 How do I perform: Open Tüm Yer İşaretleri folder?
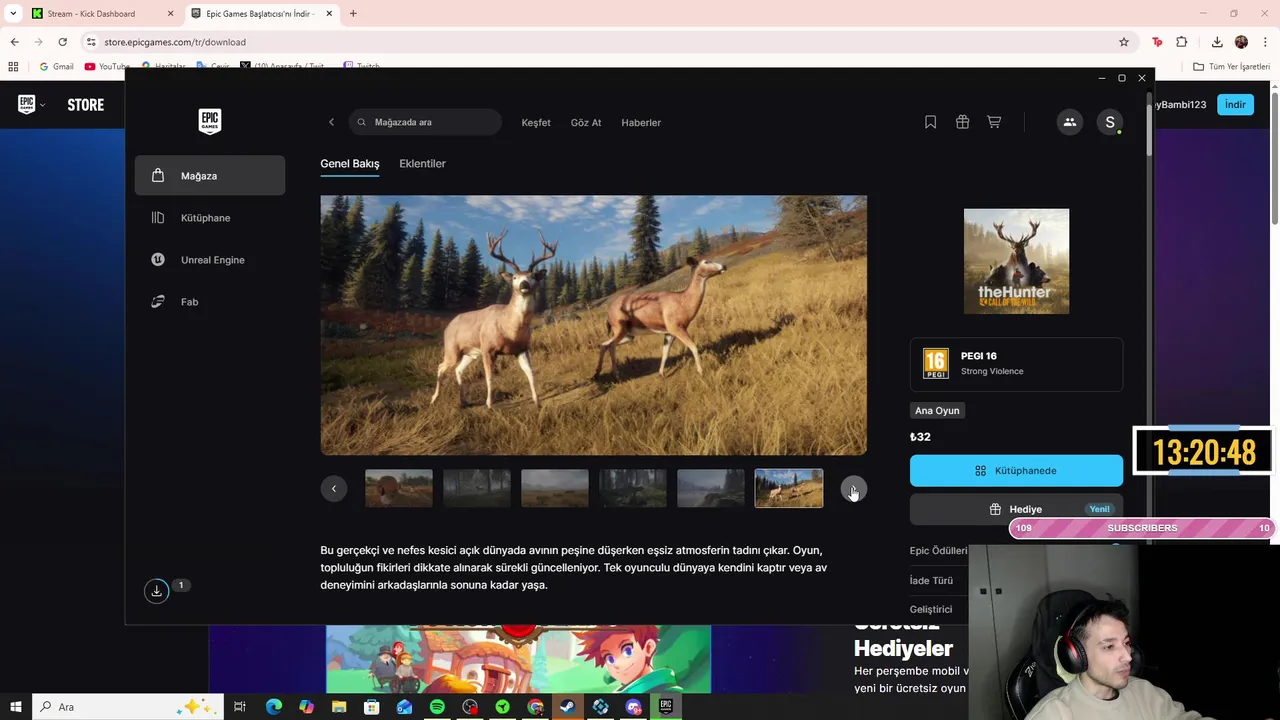coord(1231,66)
